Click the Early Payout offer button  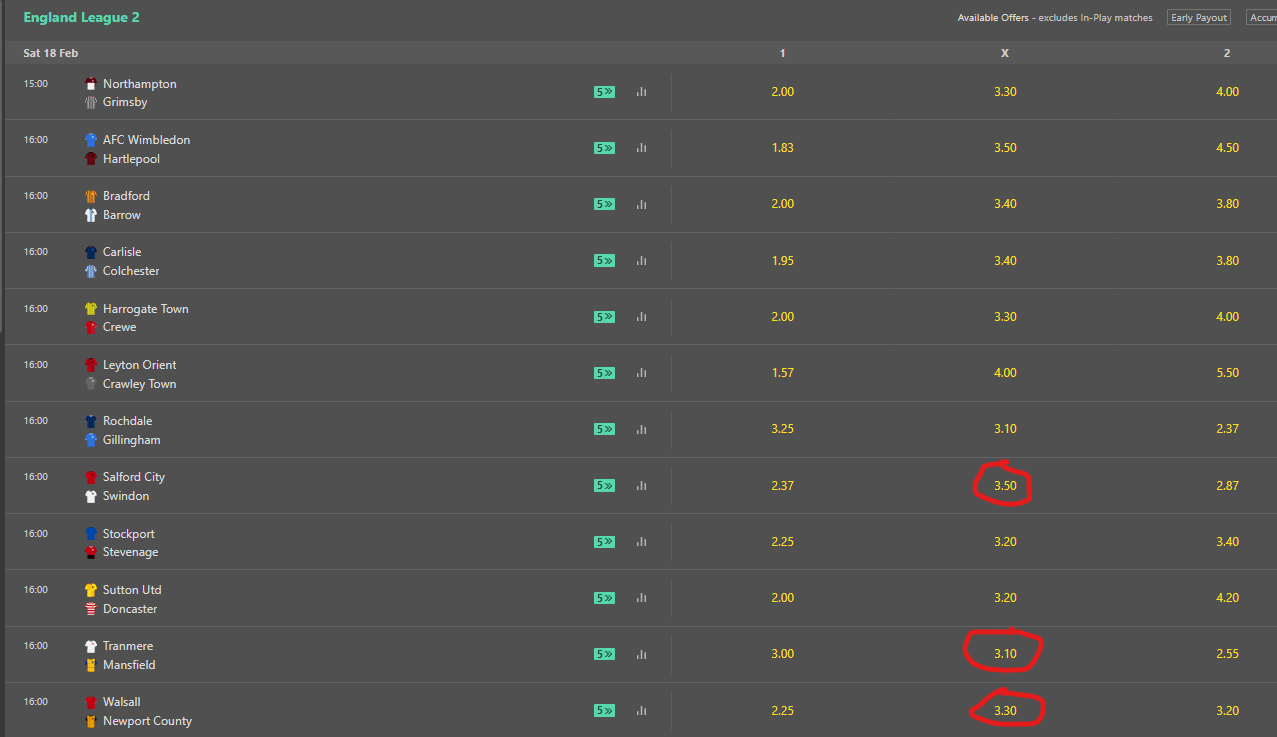(x=1199, y=18)
